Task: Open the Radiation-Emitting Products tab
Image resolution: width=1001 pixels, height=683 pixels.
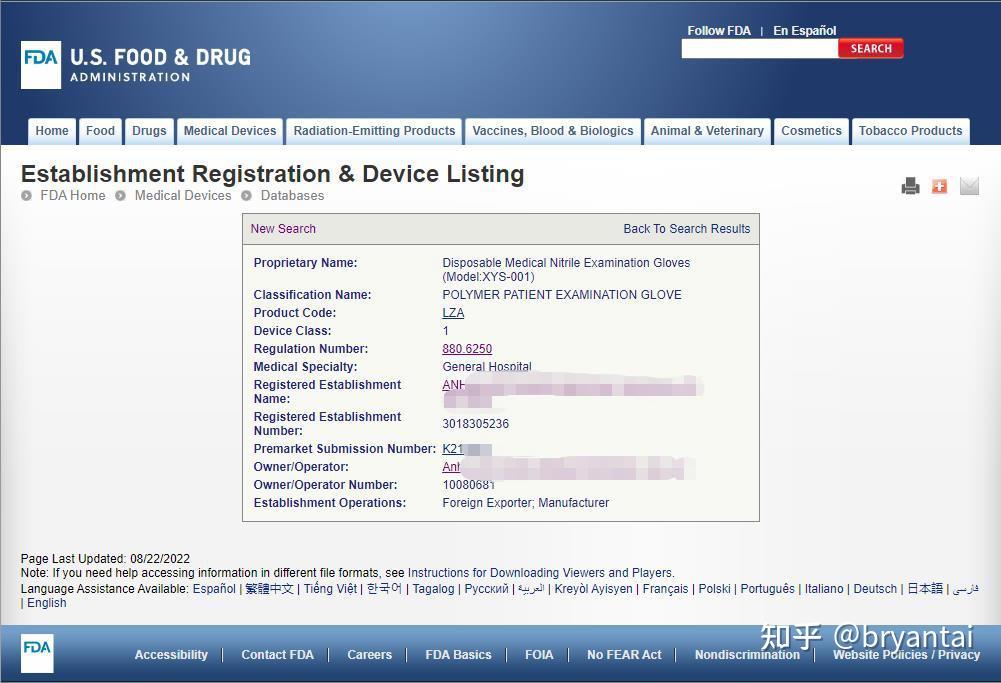Action: click(374, 131)
